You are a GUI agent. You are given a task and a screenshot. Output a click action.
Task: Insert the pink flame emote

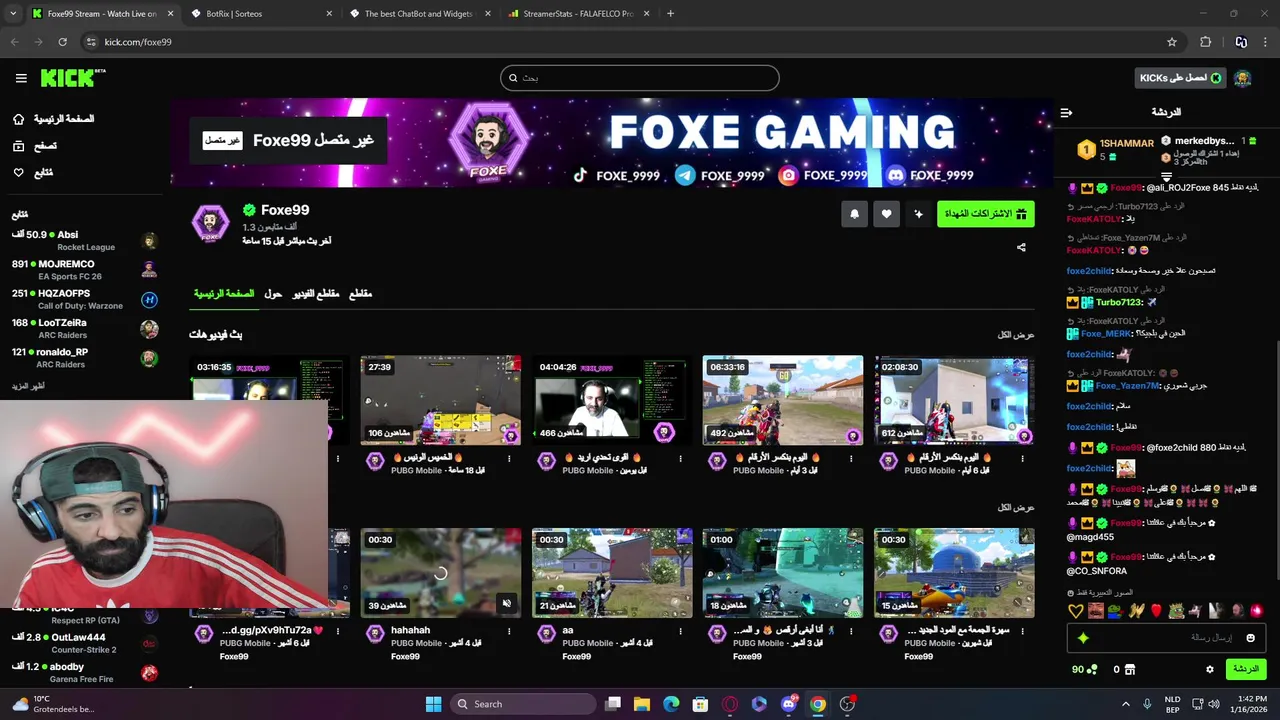(1256, 610)
